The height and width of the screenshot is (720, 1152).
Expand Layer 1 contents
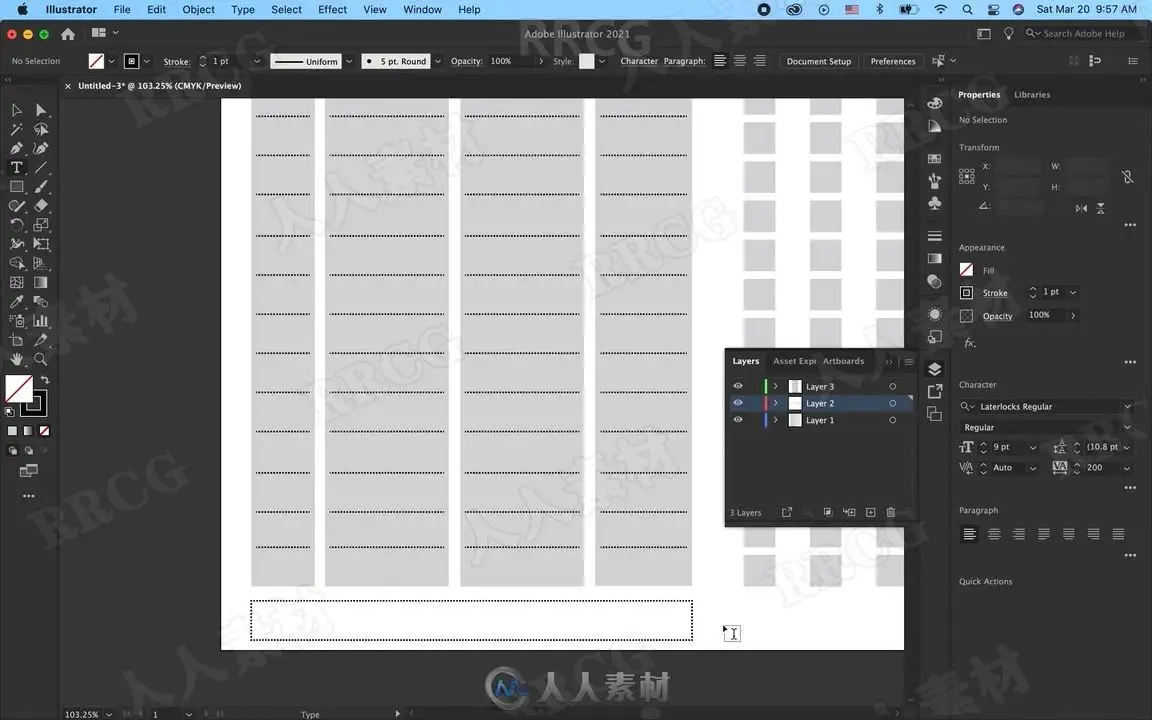[x=775, y=420]
